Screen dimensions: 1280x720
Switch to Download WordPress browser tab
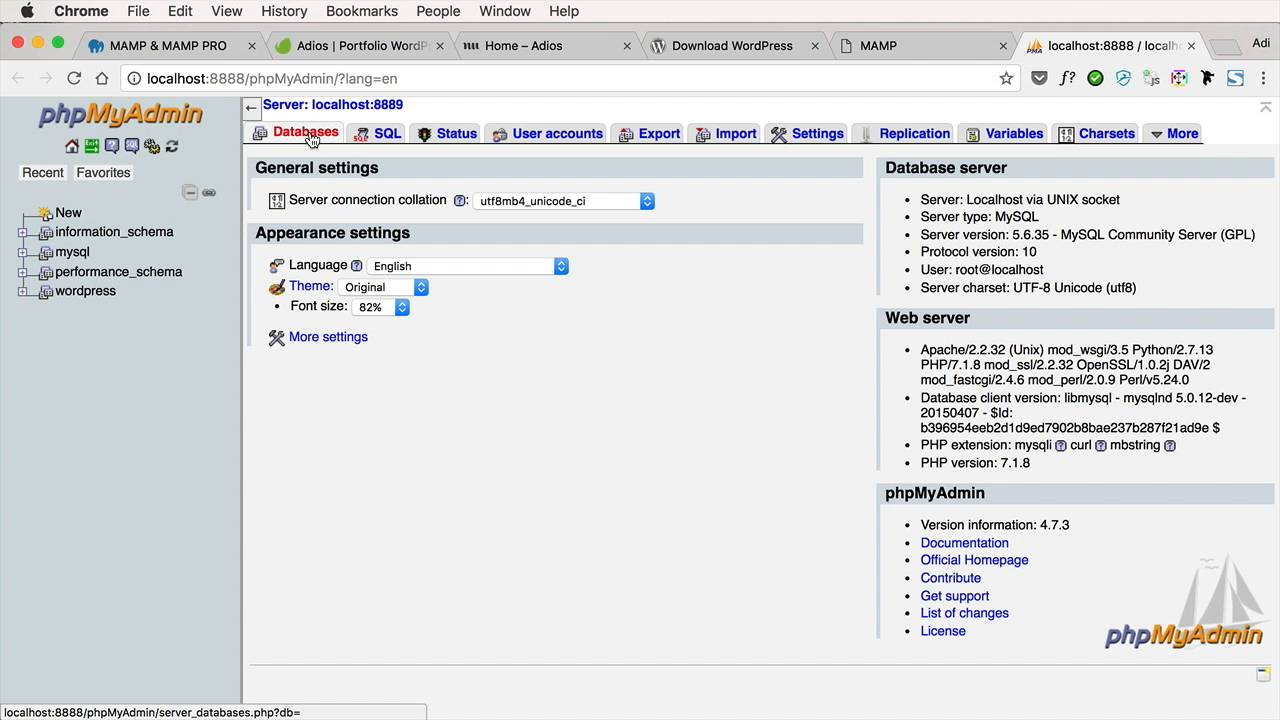pos(732,45)
